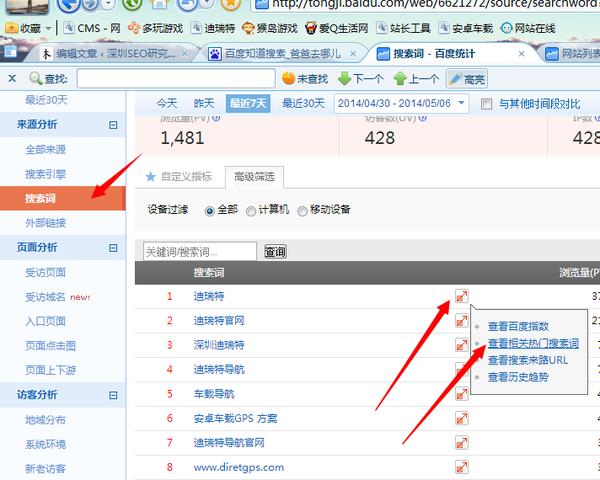Close the find bar with the X icon
Viewport: 600px width, 480px height.
tap(12, 79)
